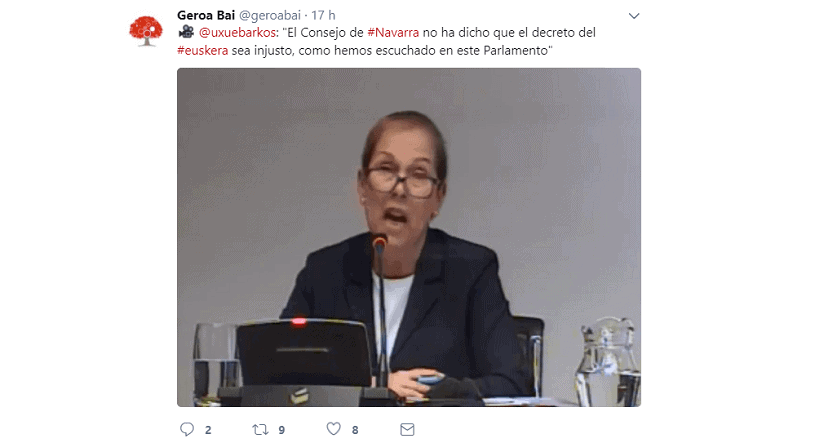This screenshot has height=443, width=815.
Task: Click the like count 8
Action: tap(355, 430)
